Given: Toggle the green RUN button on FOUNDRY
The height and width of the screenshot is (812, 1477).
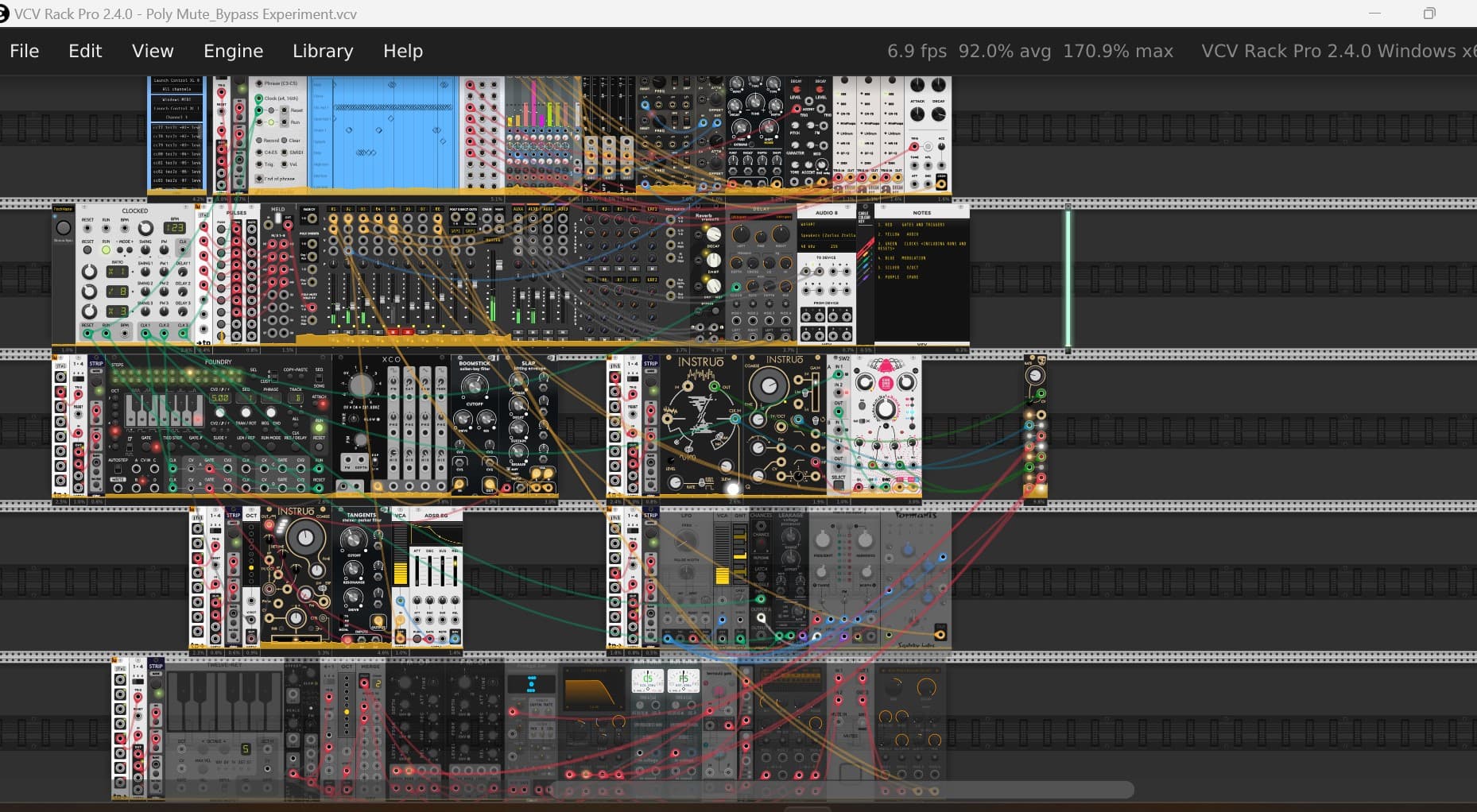Looking at the screenshot, I should (319, 428).
